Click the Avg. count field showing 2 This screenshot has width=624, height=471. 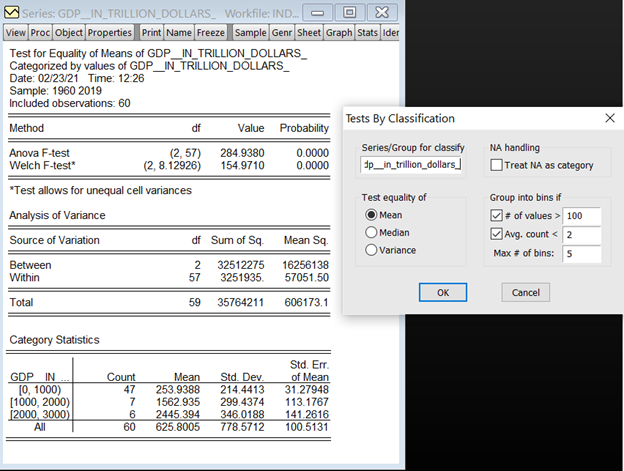coord(581,234)
